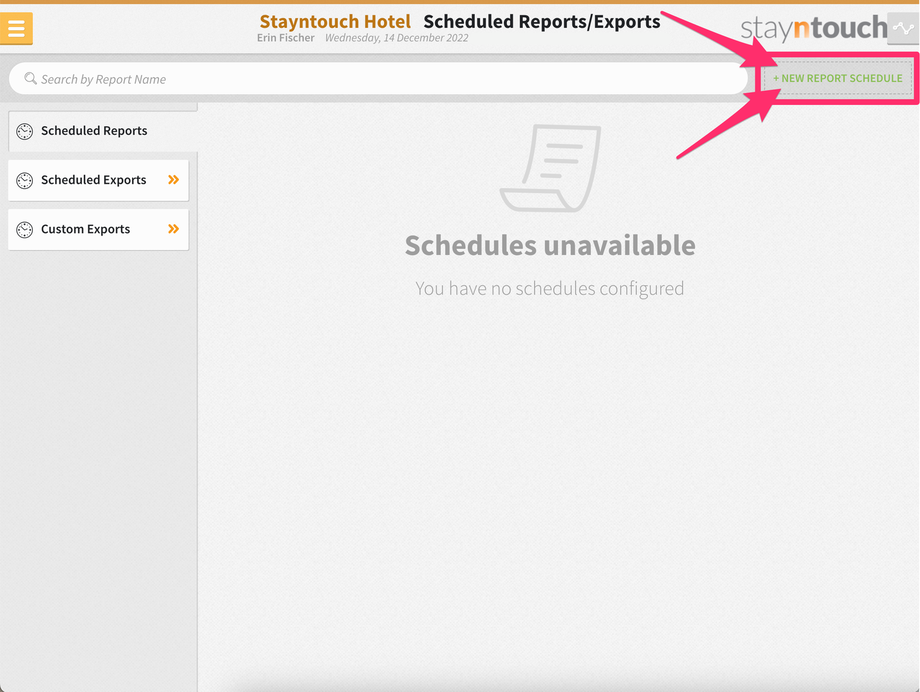Click the Stayntouch Hotel name

tap(335, 22)
